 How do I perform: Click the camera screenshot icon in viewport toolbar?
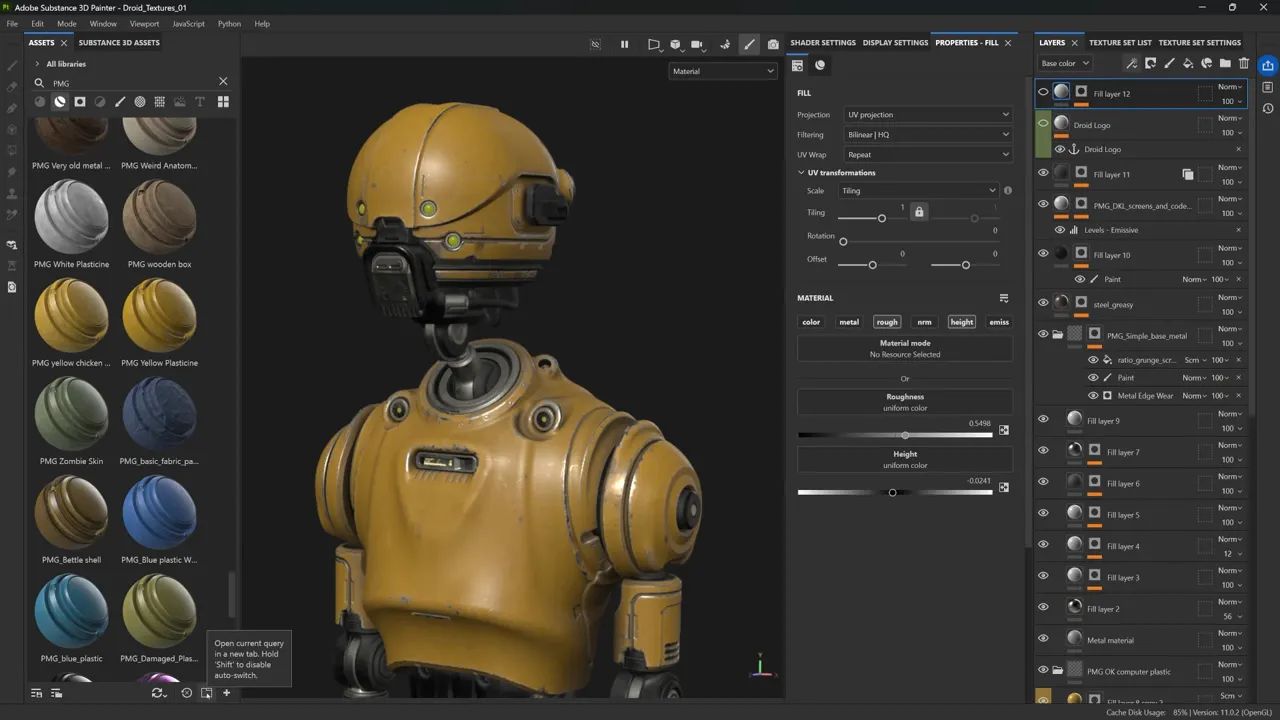(773, 44)
